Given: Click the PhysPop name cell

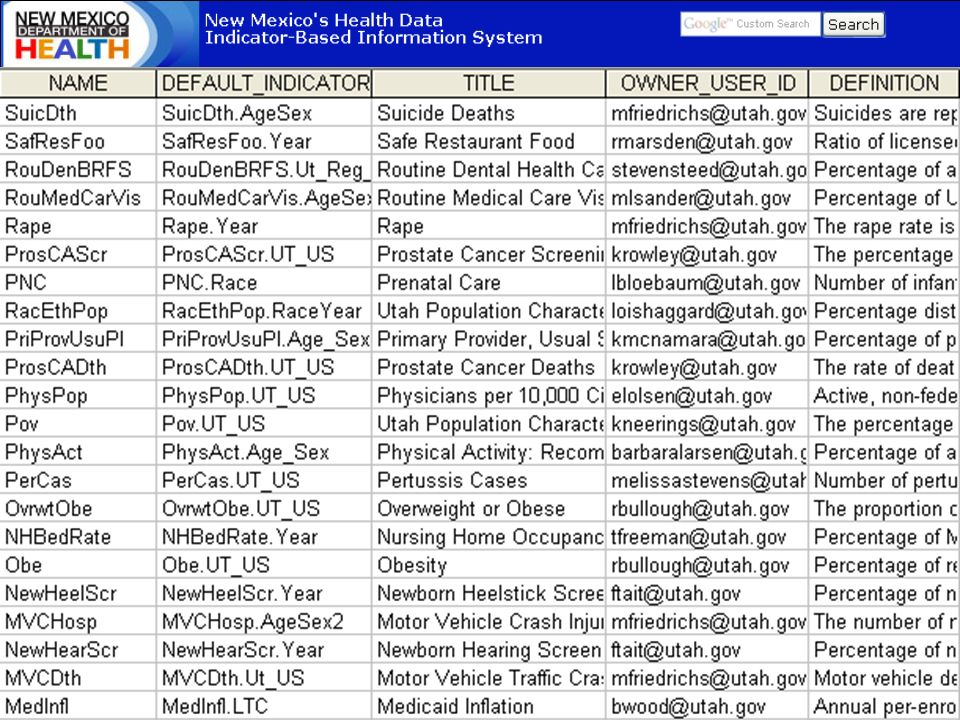Looking at the screenshot, I should click(78, 396).
